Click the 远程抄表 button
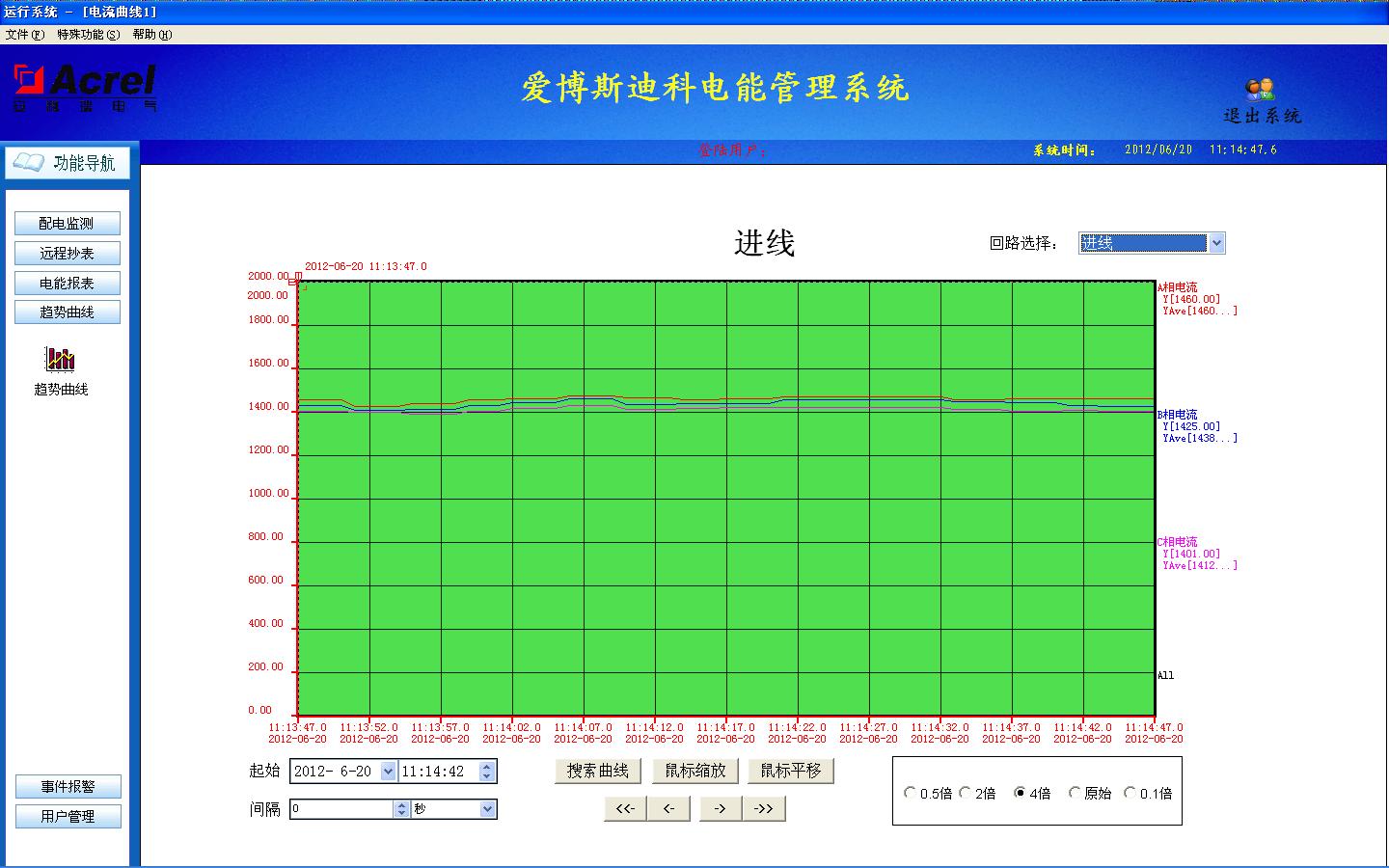Image resolution: width=1389 pixels, height=868 pixels. coord(68,254)
